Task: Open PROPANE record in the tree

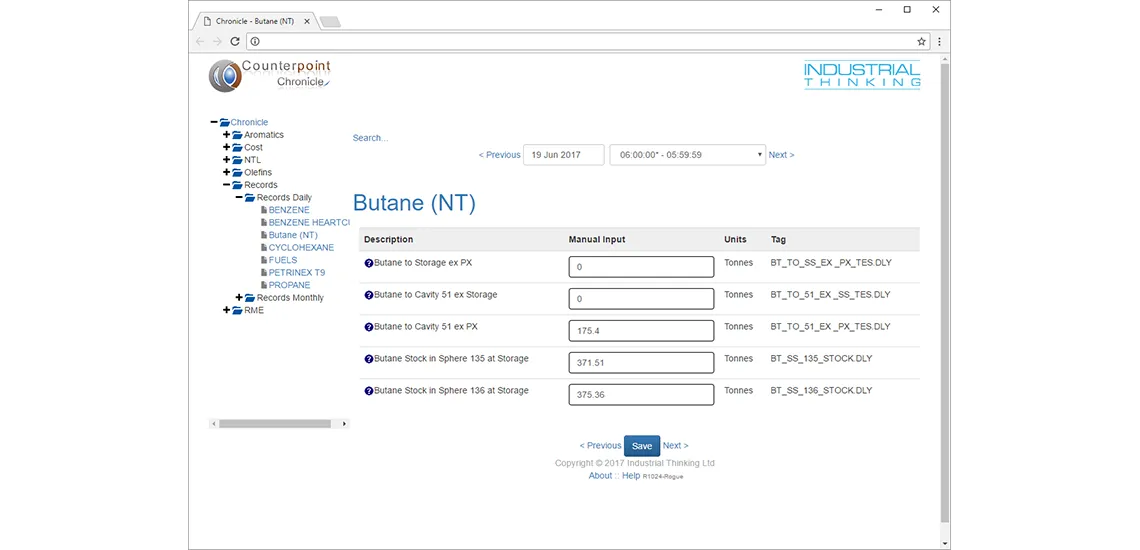Action: click(289, 285)
